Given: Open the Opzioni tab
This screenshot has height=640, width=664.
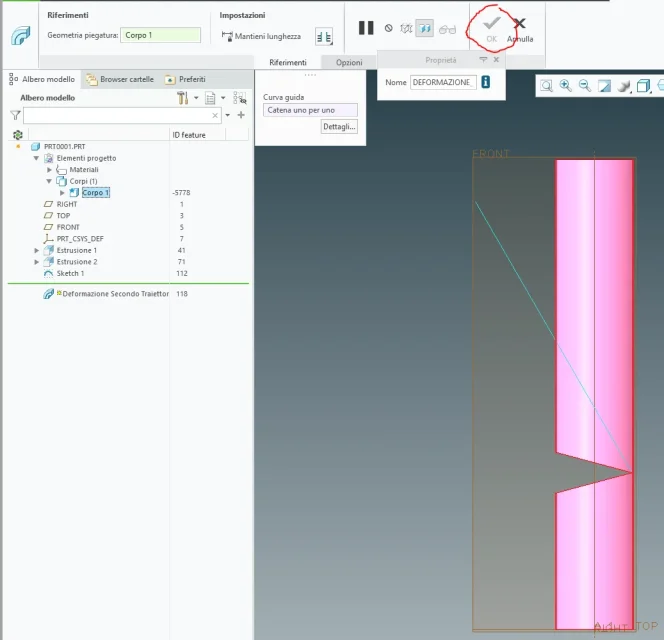Looking at the screenshot, I should pyautogui.click(x=349, y=62).
